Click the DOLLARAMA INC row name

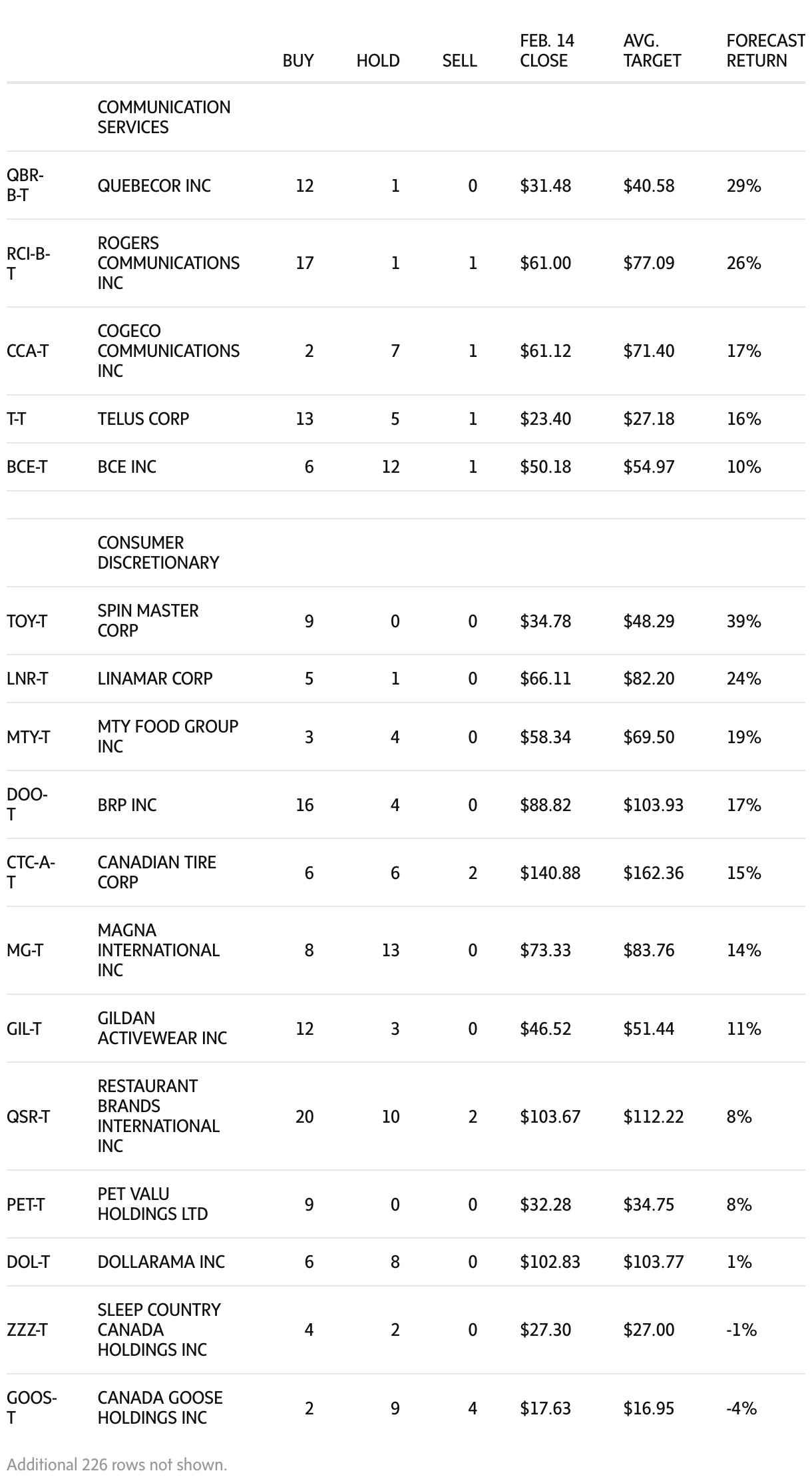(x=161, y=1262)
